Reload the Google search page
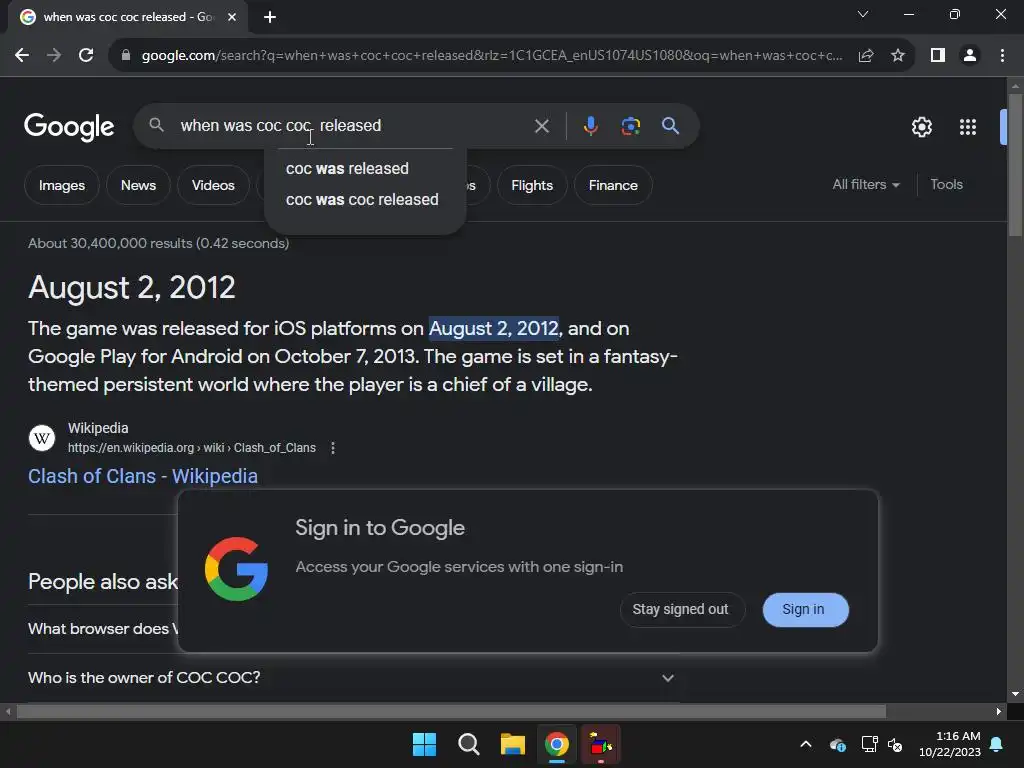Viewport: 1024px width, 768px height. (x=86, y=56)
